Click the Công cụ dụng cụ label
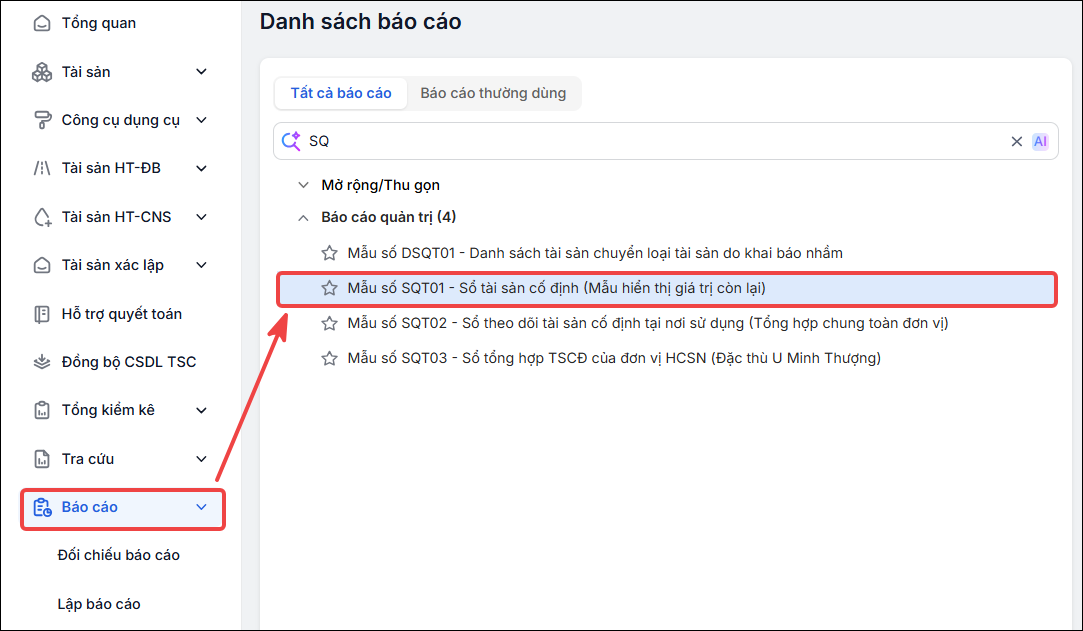The image size is (1083, 631). click(121, 120)
